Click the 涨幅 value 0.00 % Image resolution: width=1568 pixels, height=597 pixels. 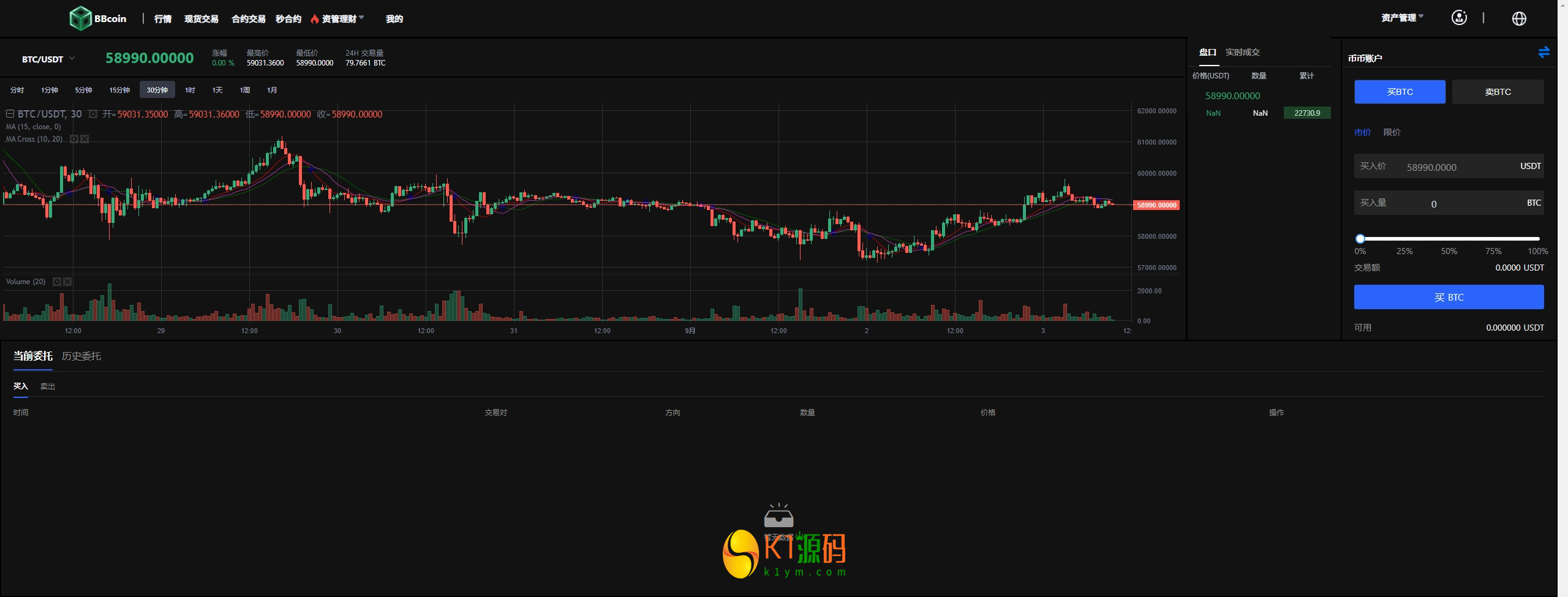pyautogui.click(x=223, y=63)
